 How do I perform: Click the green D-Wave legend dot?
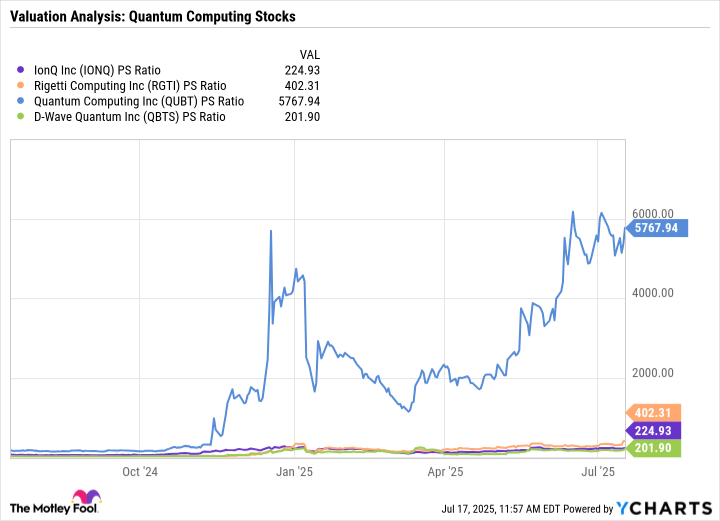22,116
